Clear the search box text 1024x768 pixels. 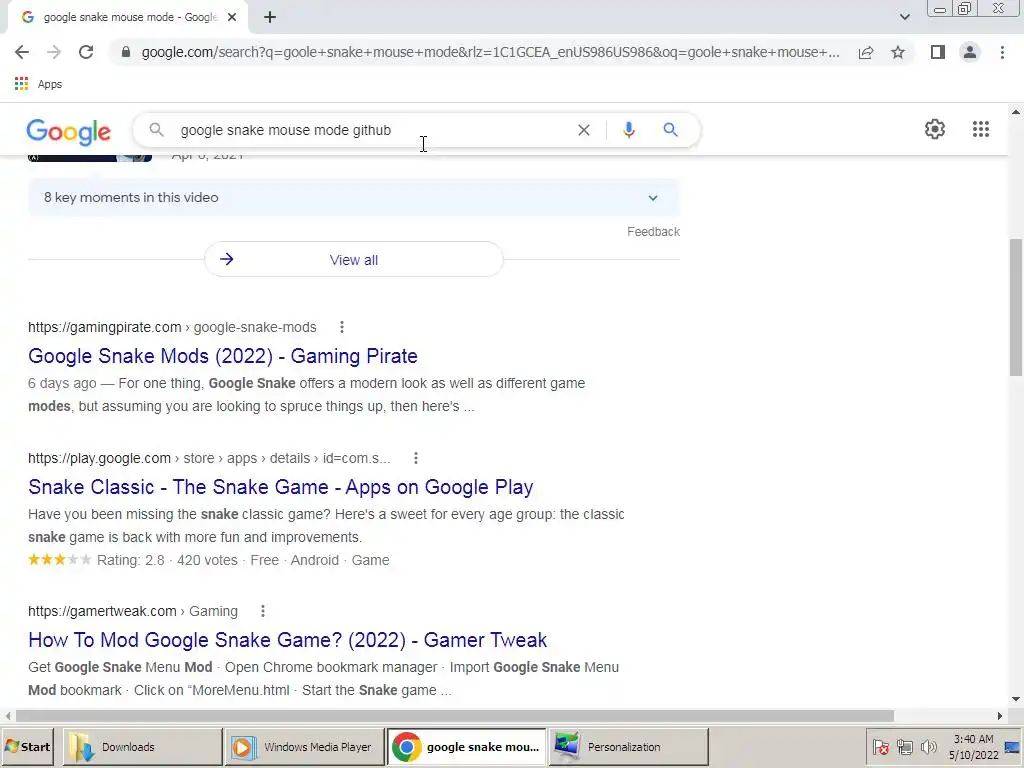(584, 130)
